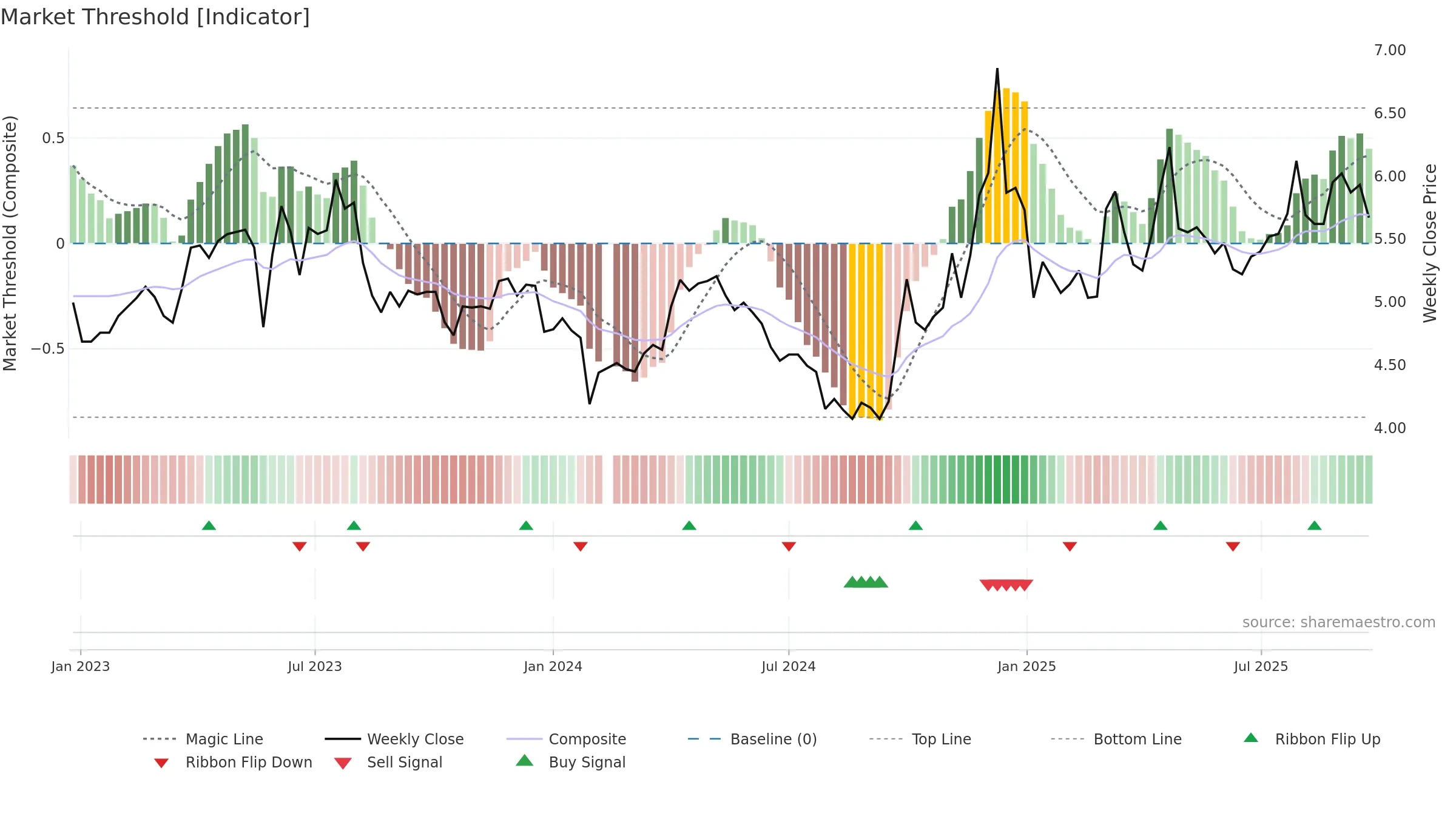Click the green flip-up triangle near August 2025
Image resolution: width=1456 pixels, height=819 pixels.
tap(1314, 525)
